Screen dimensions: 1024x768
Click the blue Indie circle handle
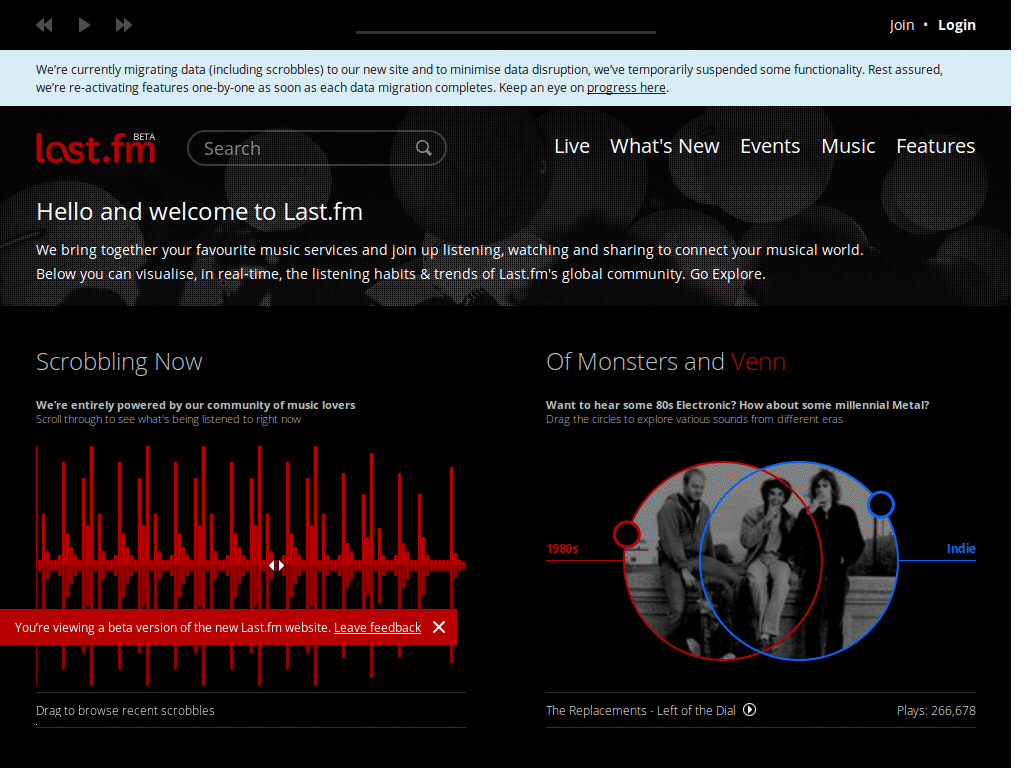pyautogui.click(x=880, y=504)
